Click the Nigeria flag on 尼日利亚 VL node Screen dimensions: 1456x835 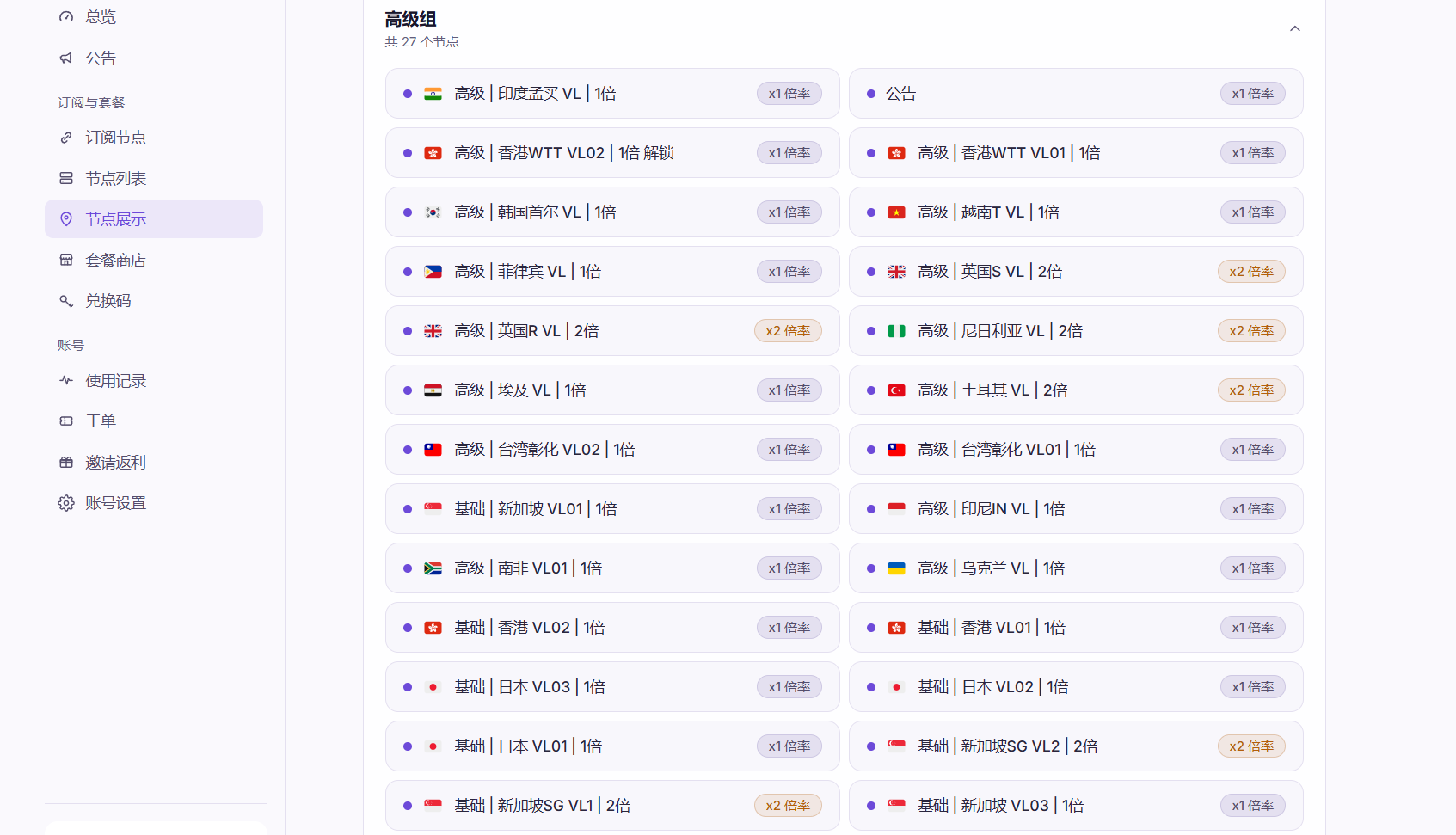click(897, 331)
